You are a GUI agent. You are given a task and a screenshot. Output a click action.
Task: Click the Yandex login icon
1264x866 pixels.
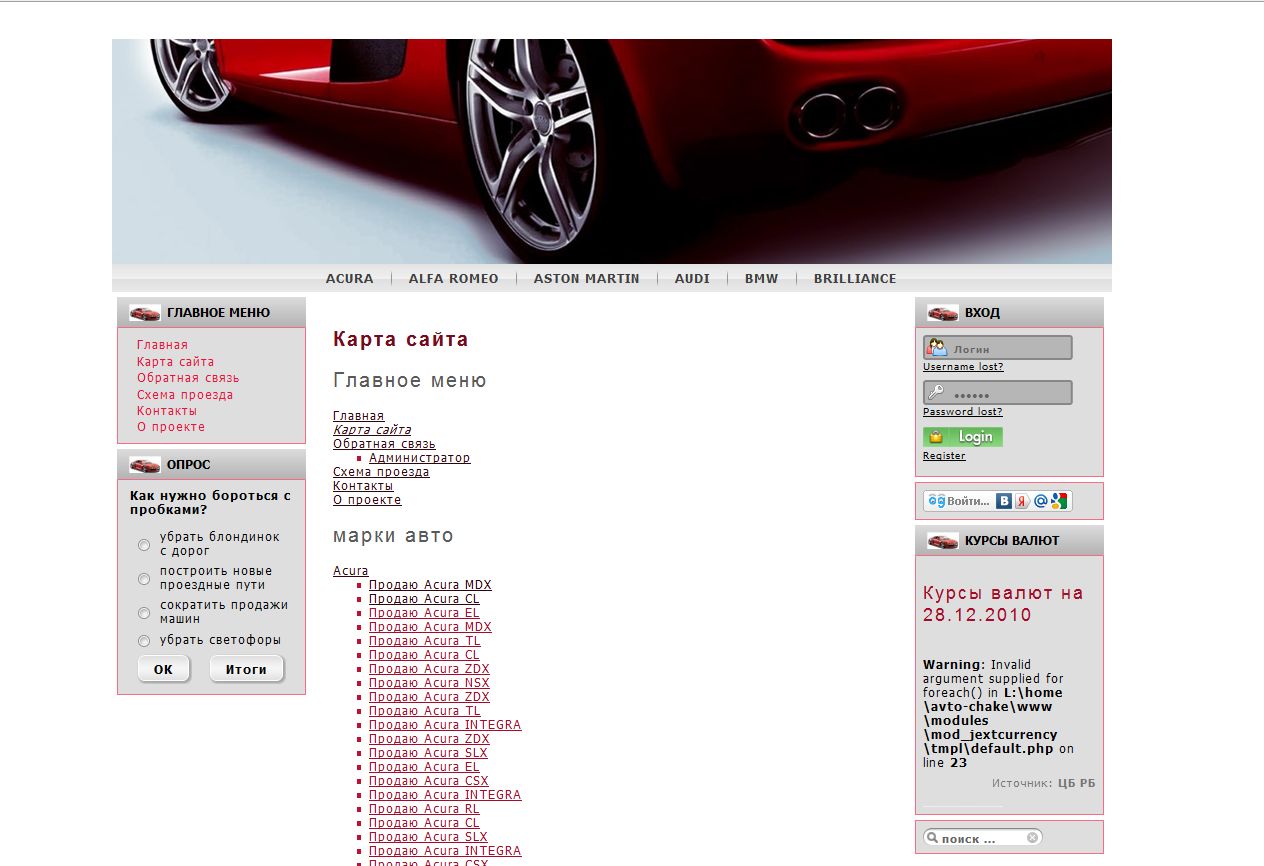tap(1022, 501)
